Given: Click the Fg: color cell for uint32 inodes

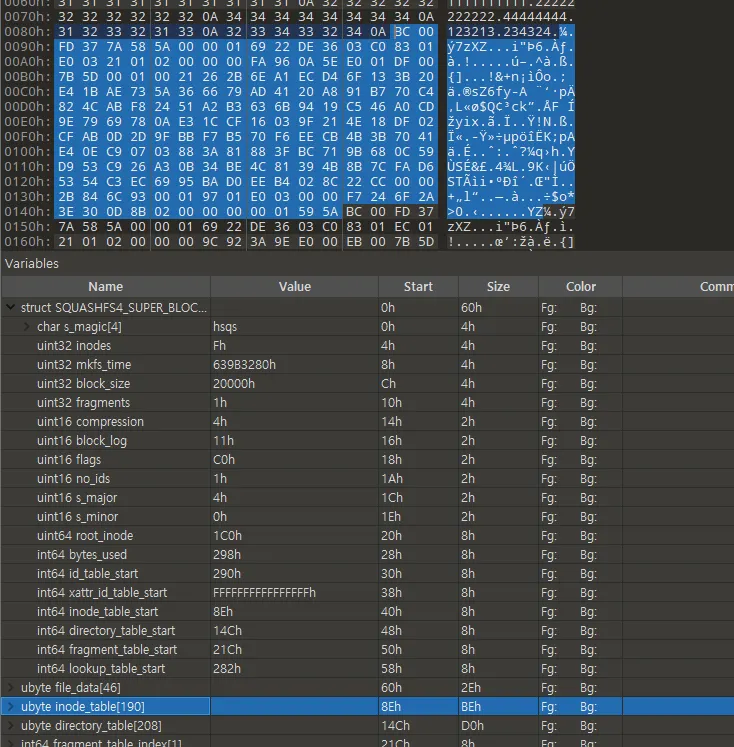Looking at the screenshot, I should 549,346.
